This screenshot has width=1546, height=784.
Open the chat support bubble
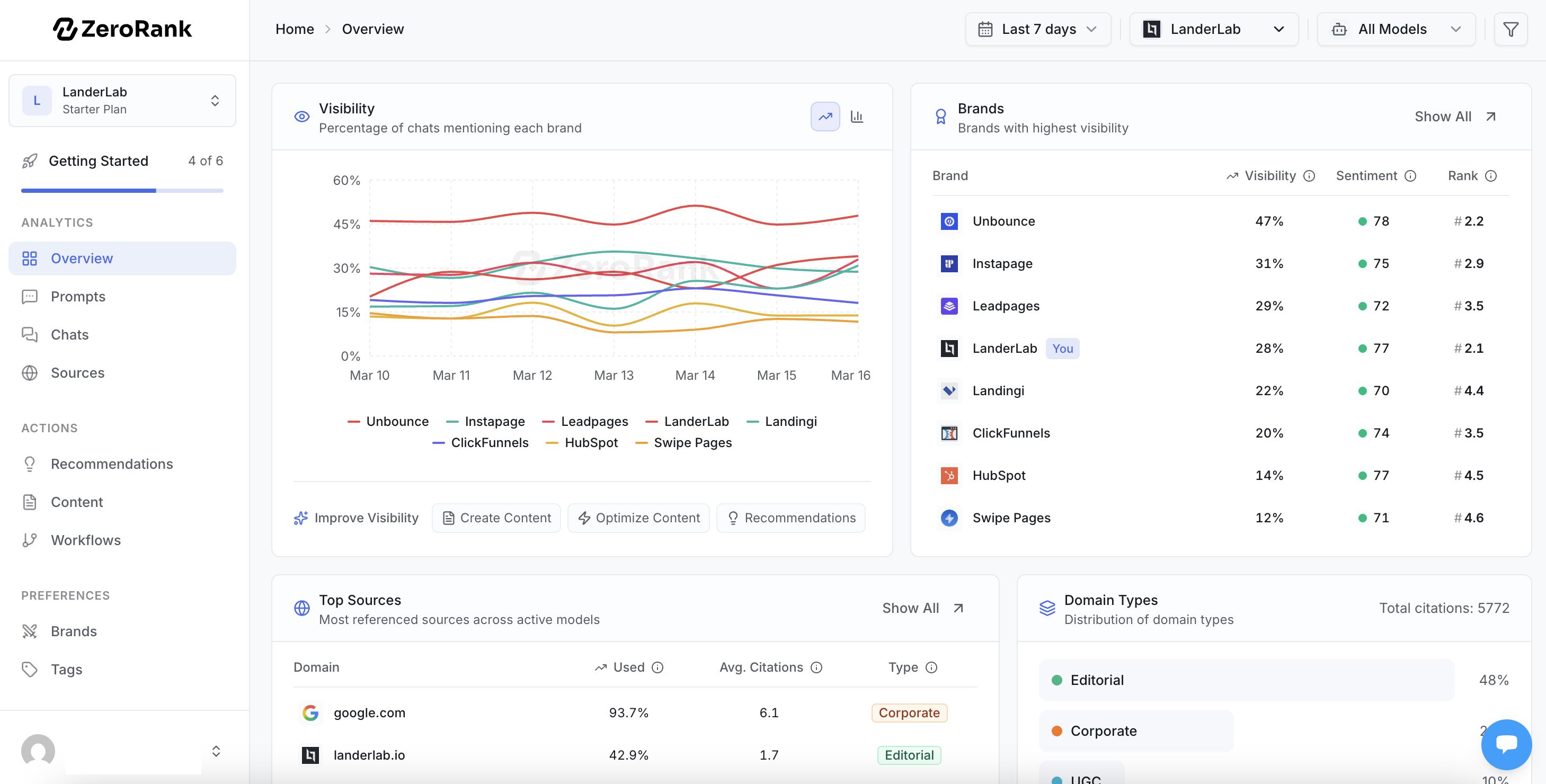click(x=1506, y=744)
